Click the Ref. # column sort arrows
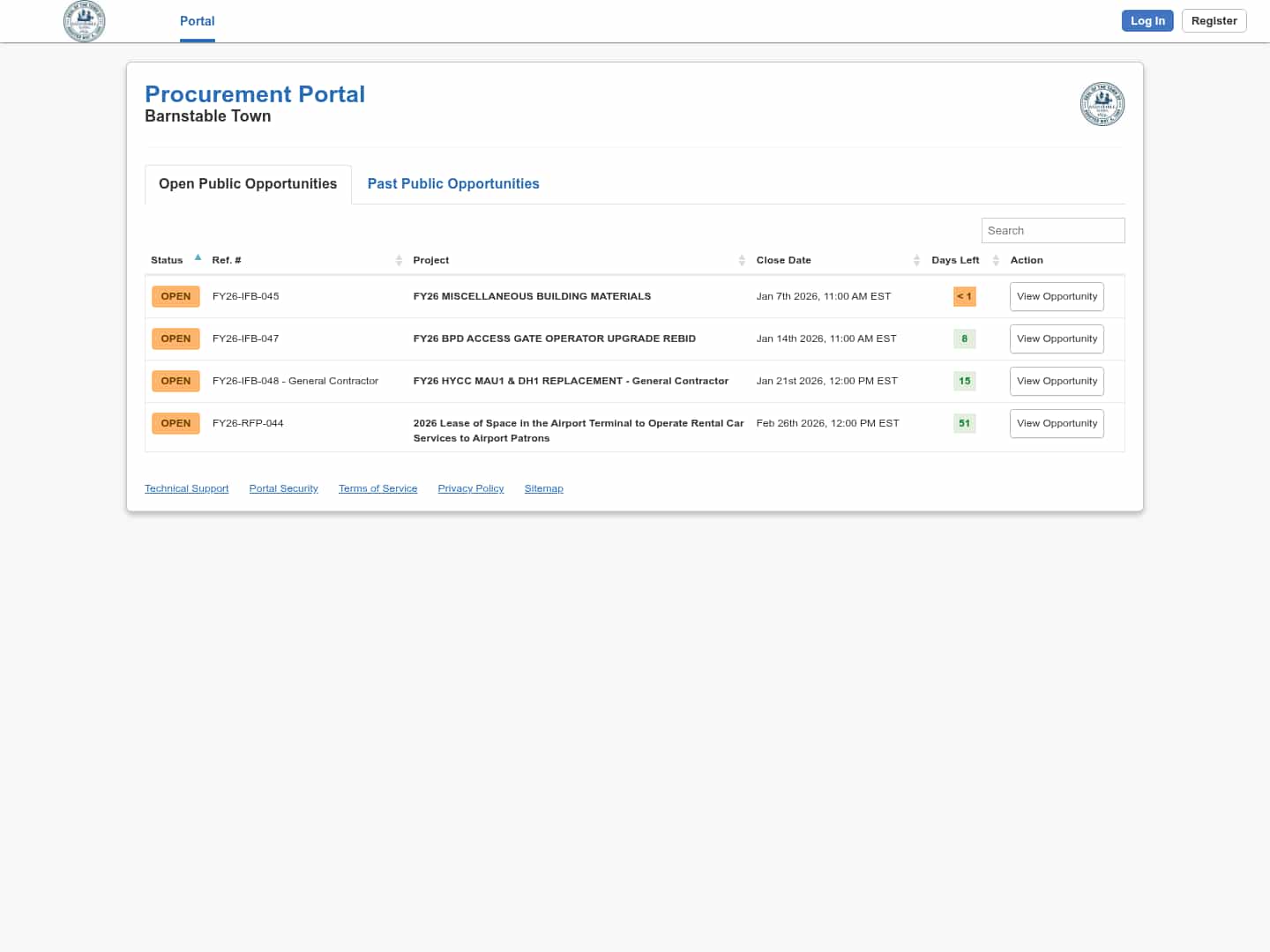The image size is (1270, 952). [399, 260]
